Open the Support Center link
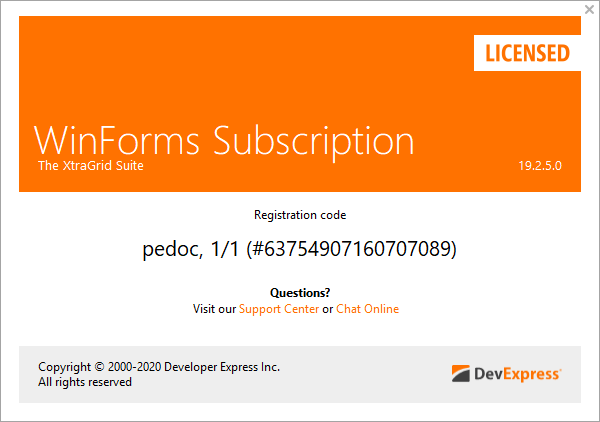 pyautogui.click(x=279, y=309)
